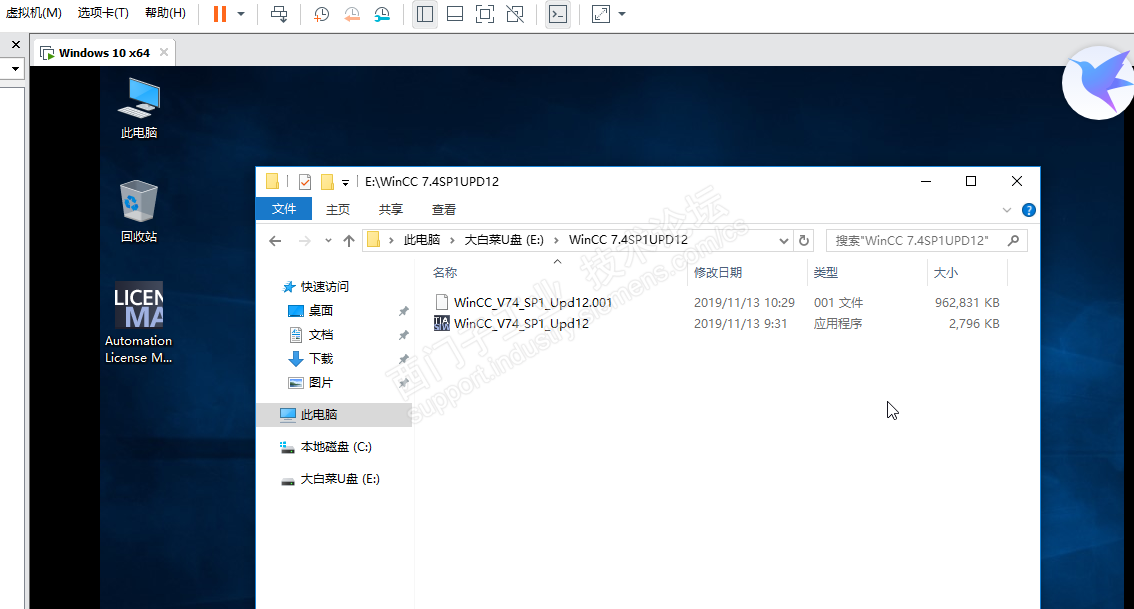Open the 共享 ribbon tab
The width and height of the screenshot is (1134, 609).
pos(391,210)
